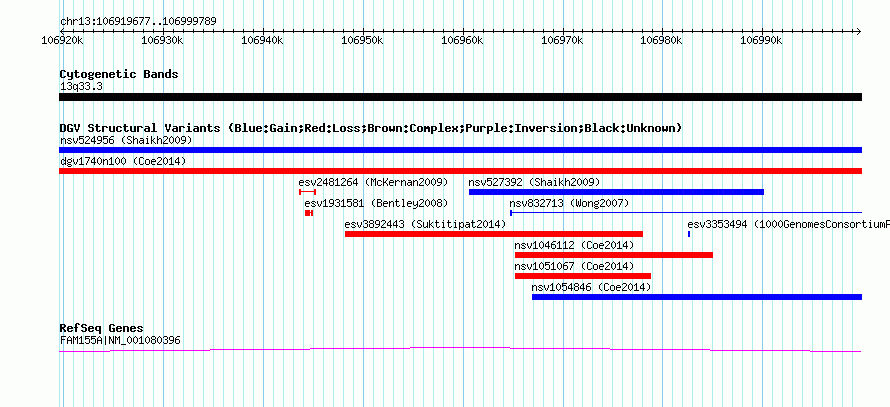The height and width of the screenshot is (407, 890).
Task: Click the FAM155A|NM_001080396 gene label
Action: pyautogui.click(x=120, y=341)
